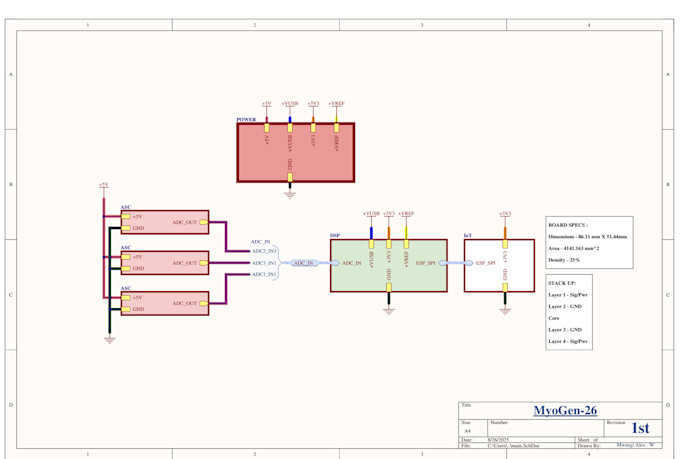680x459 pixels.
Task: Click the 'STACK UP:' heading text
Action: (562, 283)
